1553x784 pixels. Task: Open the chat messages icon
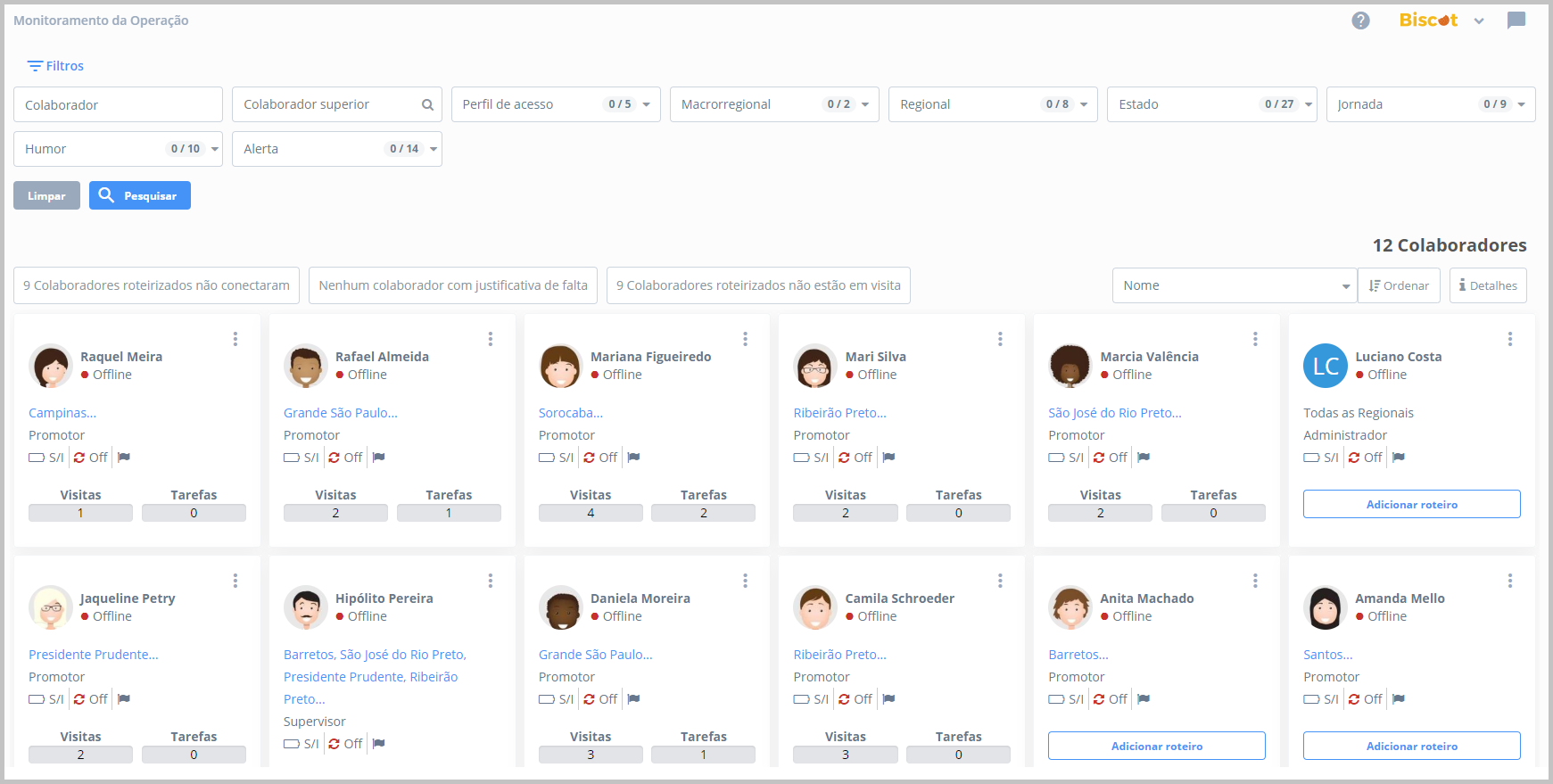[x=1516, y=21]
